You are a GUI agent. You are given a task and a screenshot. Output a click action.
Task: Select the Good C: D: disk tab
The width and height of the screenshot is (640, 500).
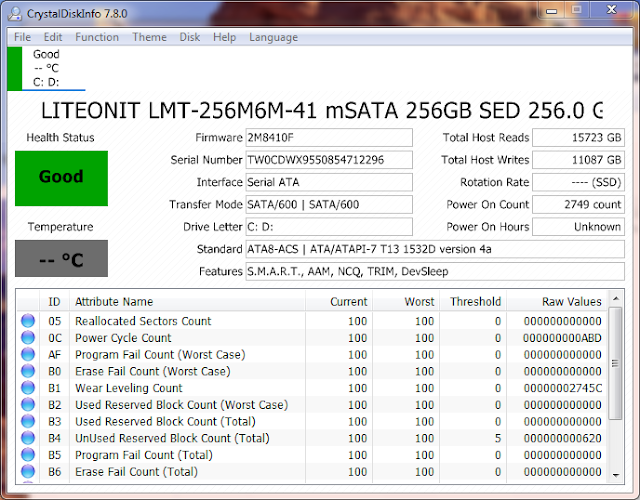(x=46, y=68)
